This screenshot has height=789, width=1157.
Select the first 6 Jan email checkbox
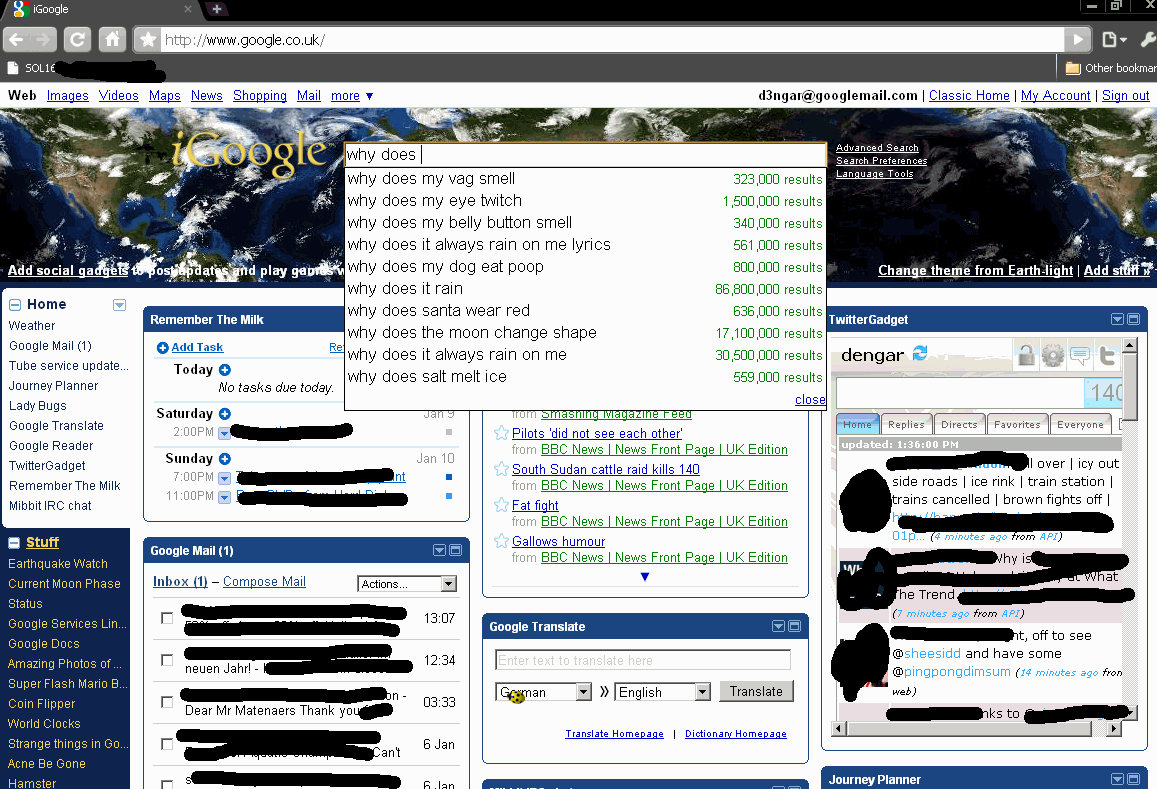[x=167, y=744]
